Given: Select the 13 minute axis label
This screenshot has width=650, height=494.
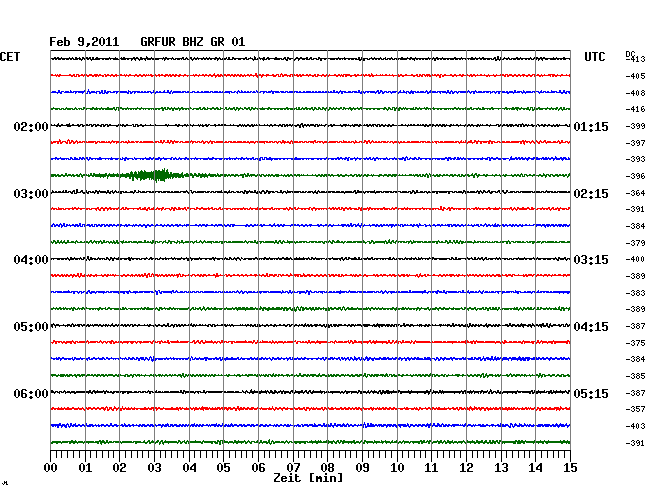Looking at the screenshot, I should pyautogui.click(x=501, y=468).
